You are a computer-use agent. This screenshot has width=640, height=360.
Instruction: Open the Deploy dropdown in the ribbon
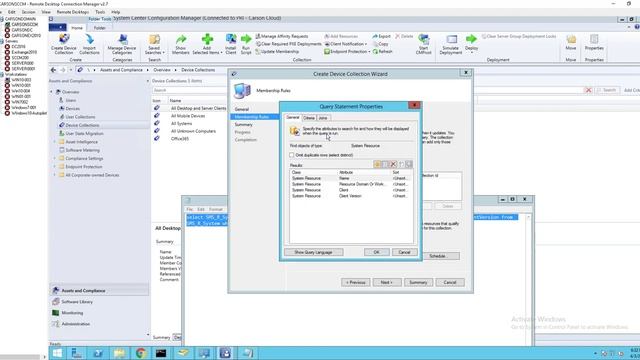(x=471, y=44)
